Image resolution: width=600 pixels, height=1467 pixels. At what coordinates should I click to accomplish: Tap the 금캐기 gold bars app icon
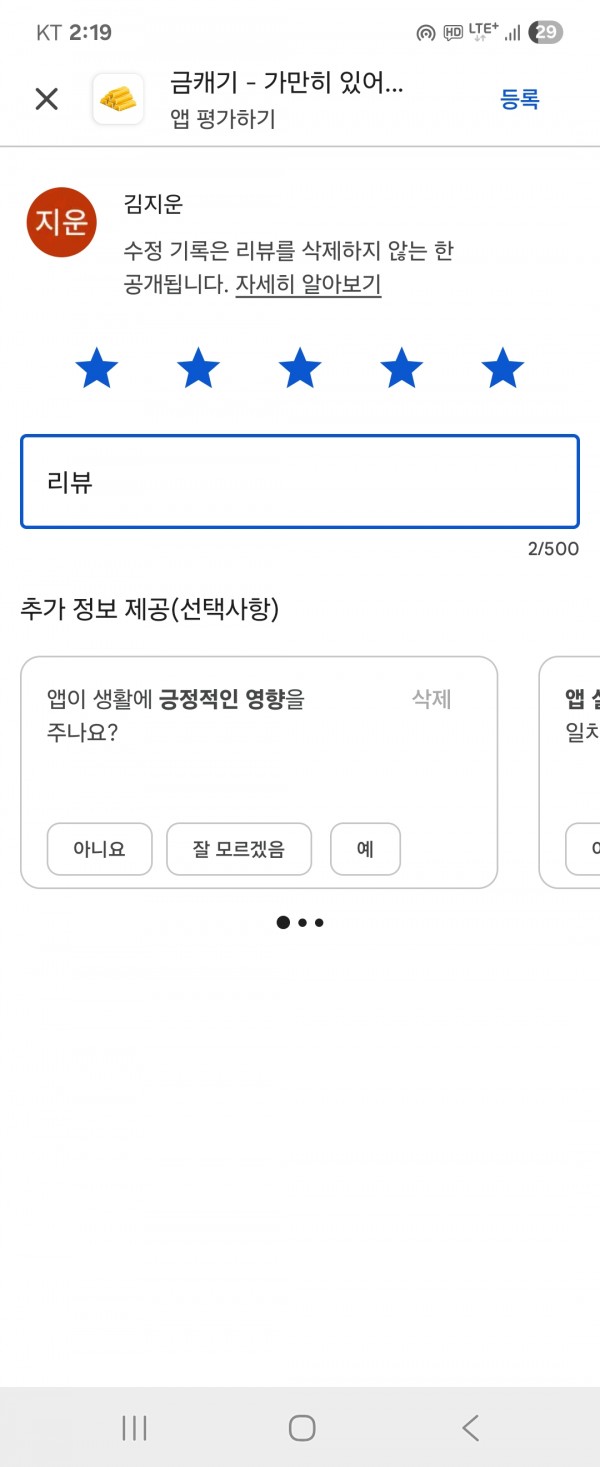[118, 99]
